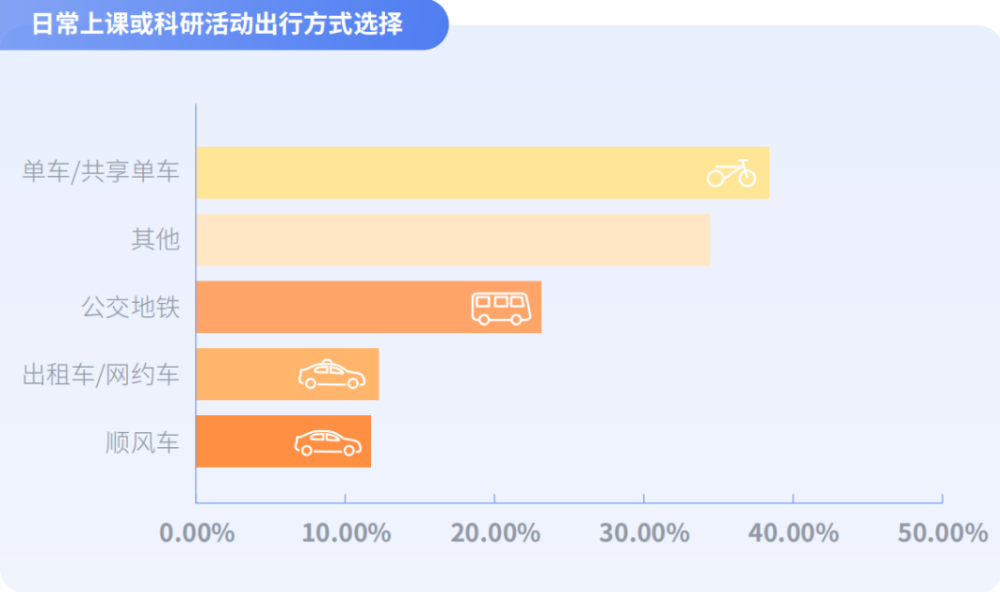
Task: Click the taxi icon with roof light
Action: (332, 374)
